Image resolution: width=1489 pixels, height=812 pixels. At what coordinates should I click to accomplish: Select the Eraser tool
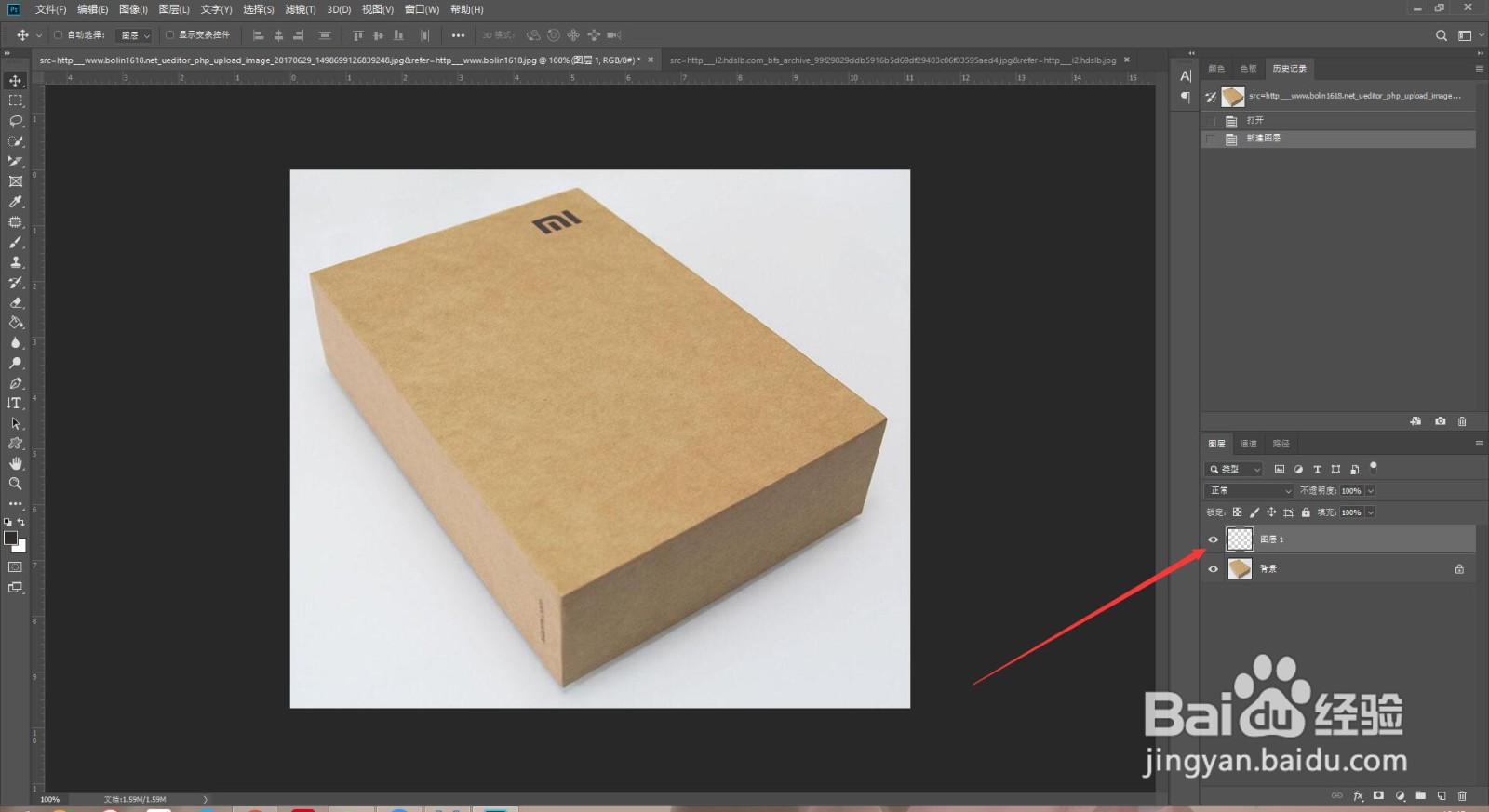(x=16, y=303)
